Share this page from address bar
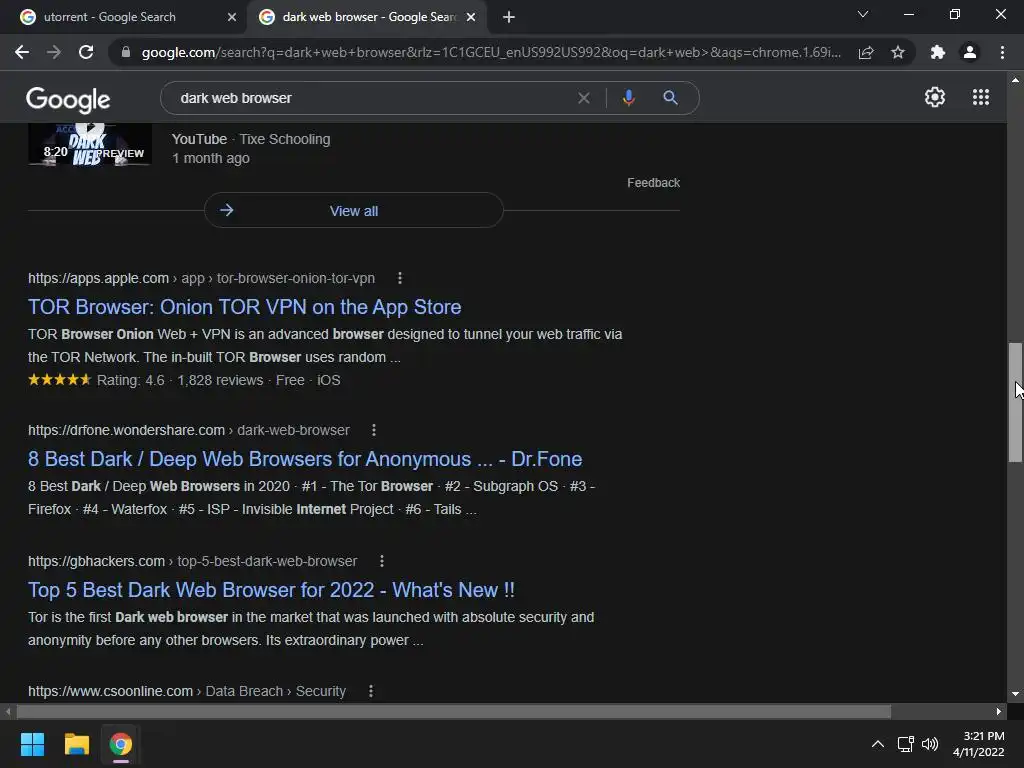Viewport: 1024px width, 768px height. [866, 52]
